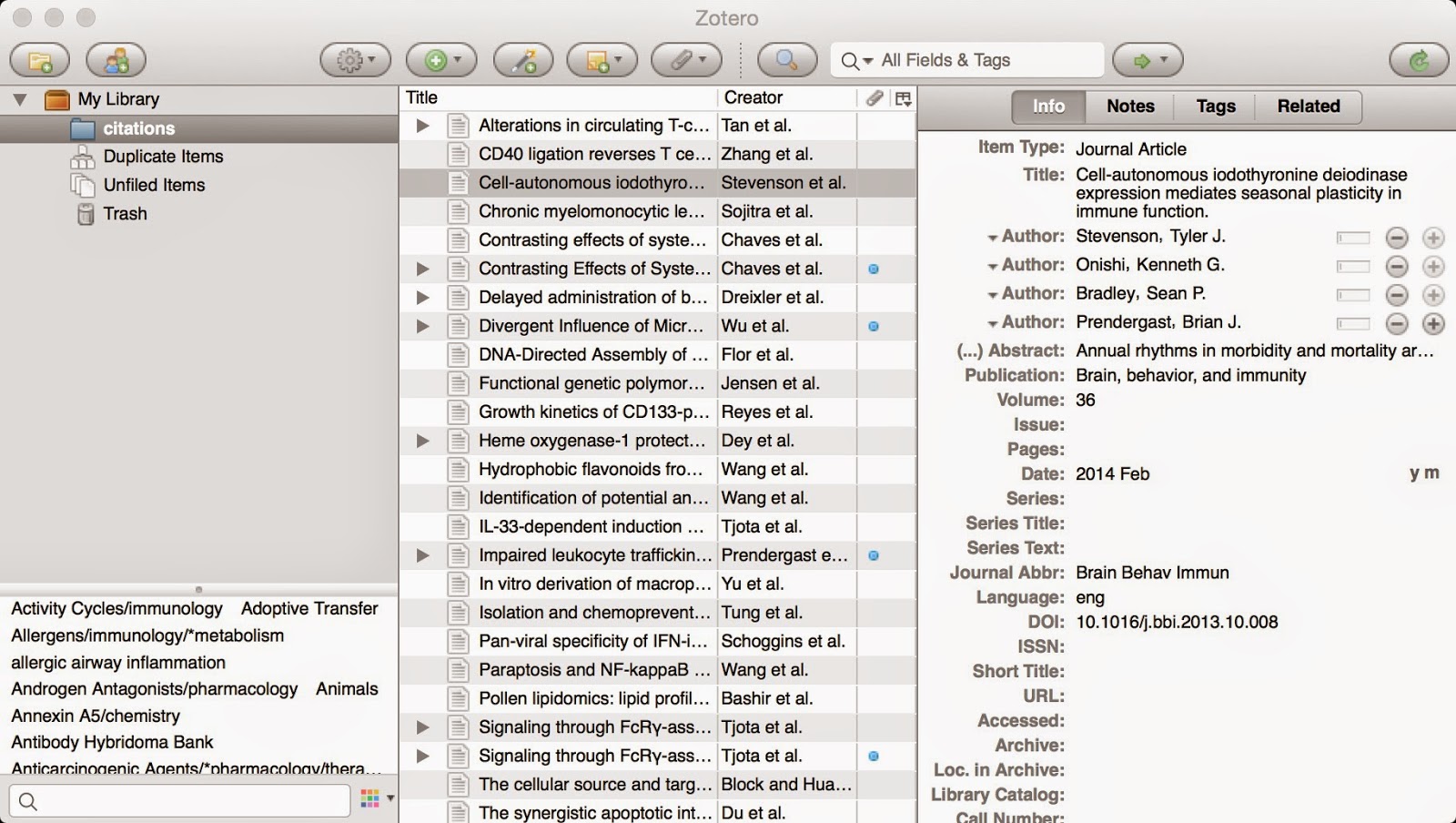Switch to the Info tab
The image size is (1456, 823).
tap(1048, 107)
